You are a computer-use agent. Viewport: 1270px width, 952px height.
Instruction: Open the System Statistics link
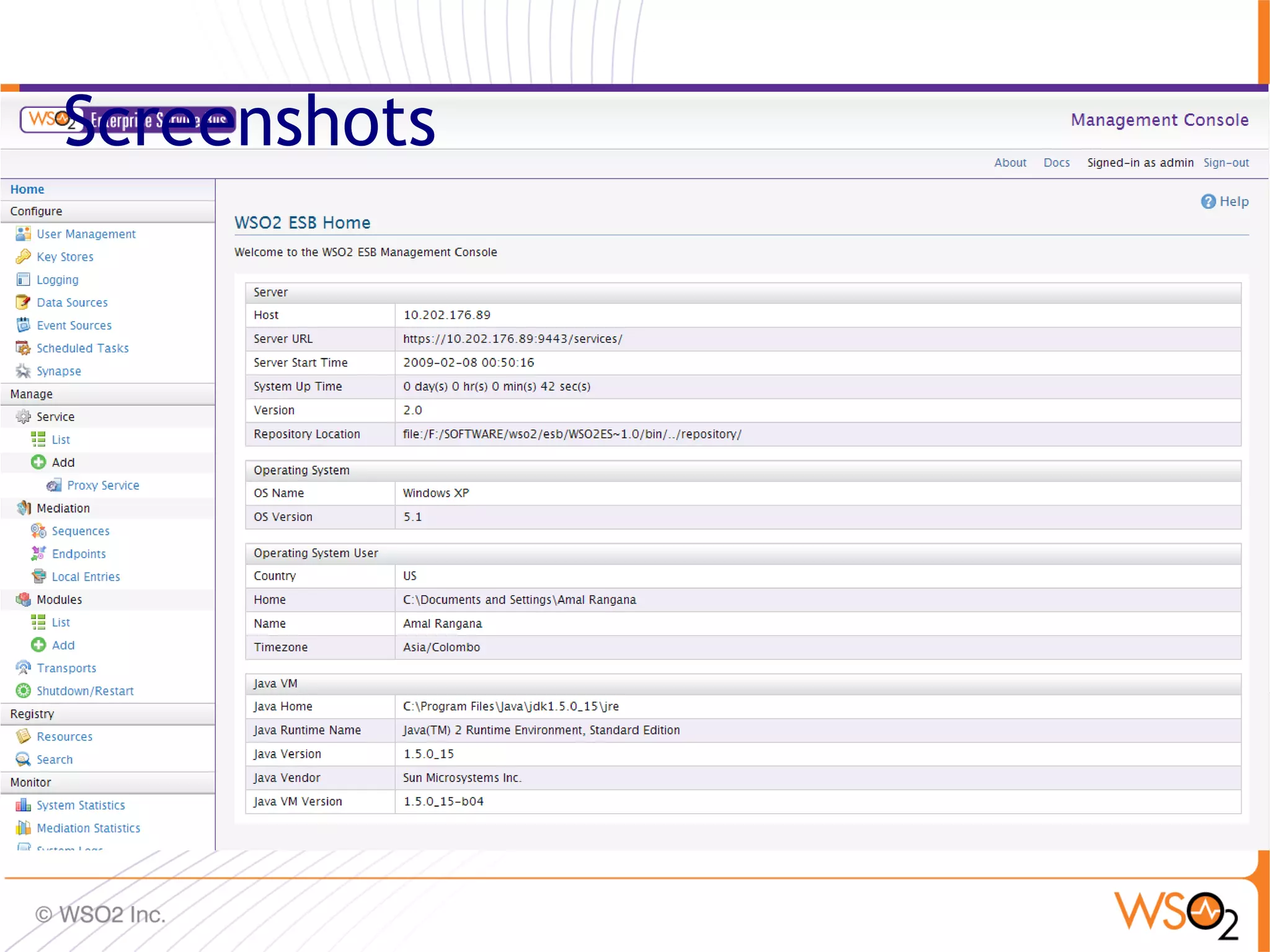pyautogui.click(x=81, y=805)
